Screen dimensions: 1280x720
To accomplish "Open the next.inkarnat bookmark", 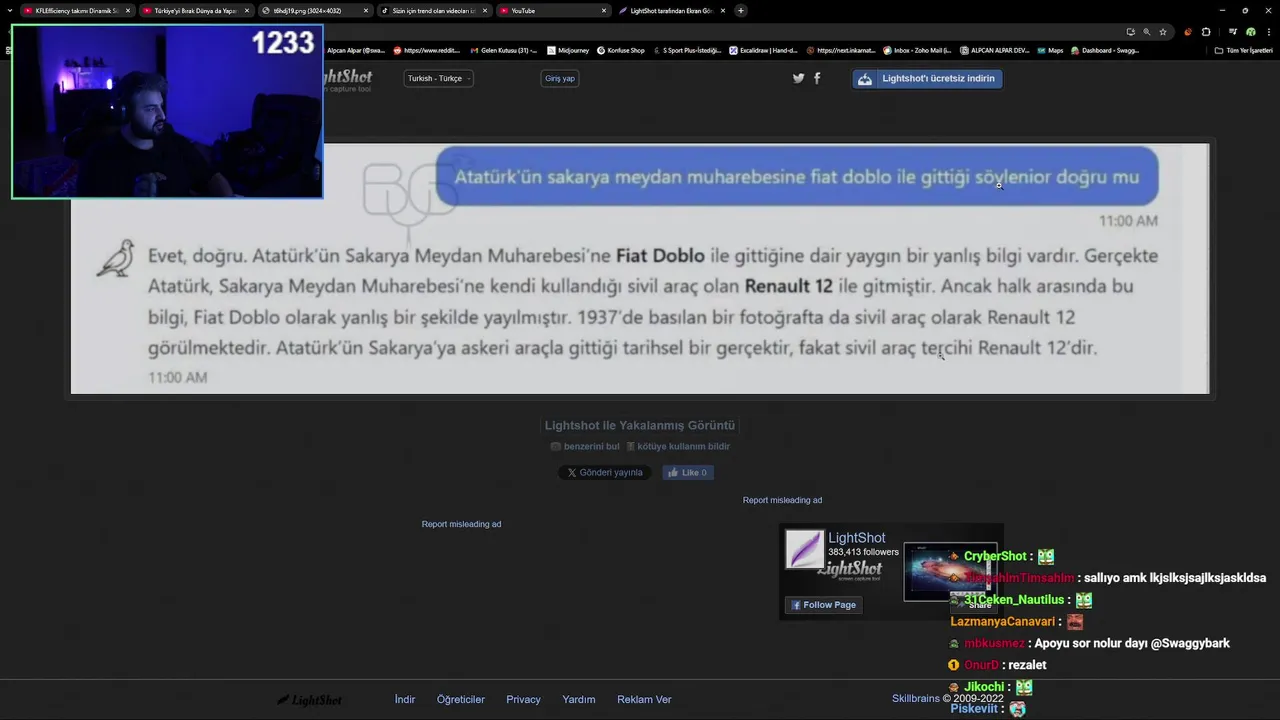I will pyautogui.click(x=841, y=50).
